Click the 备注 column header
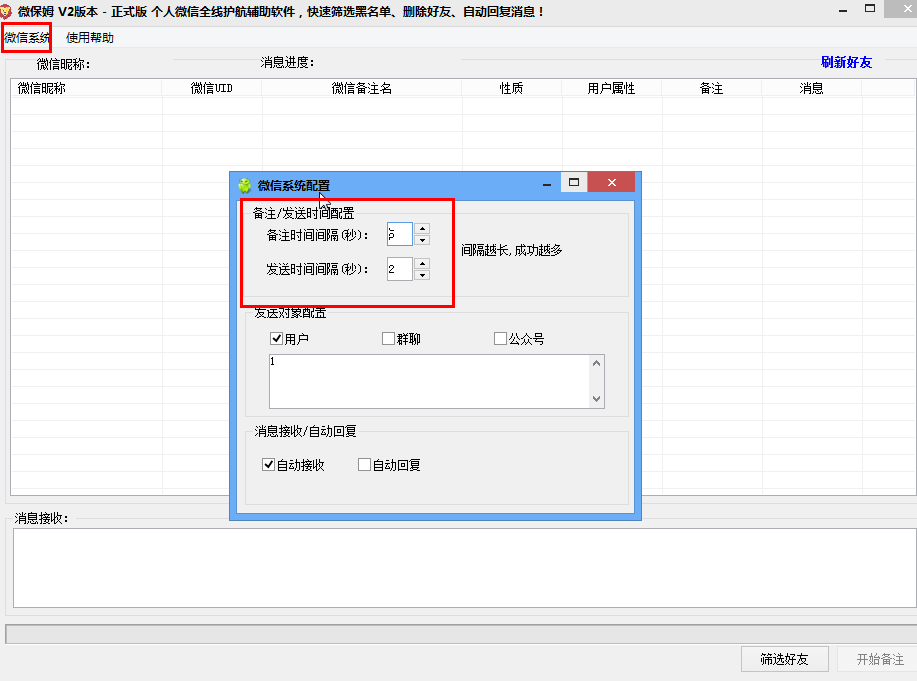The height and width of the screenshot is (681, 917). [x=711, y=88]
